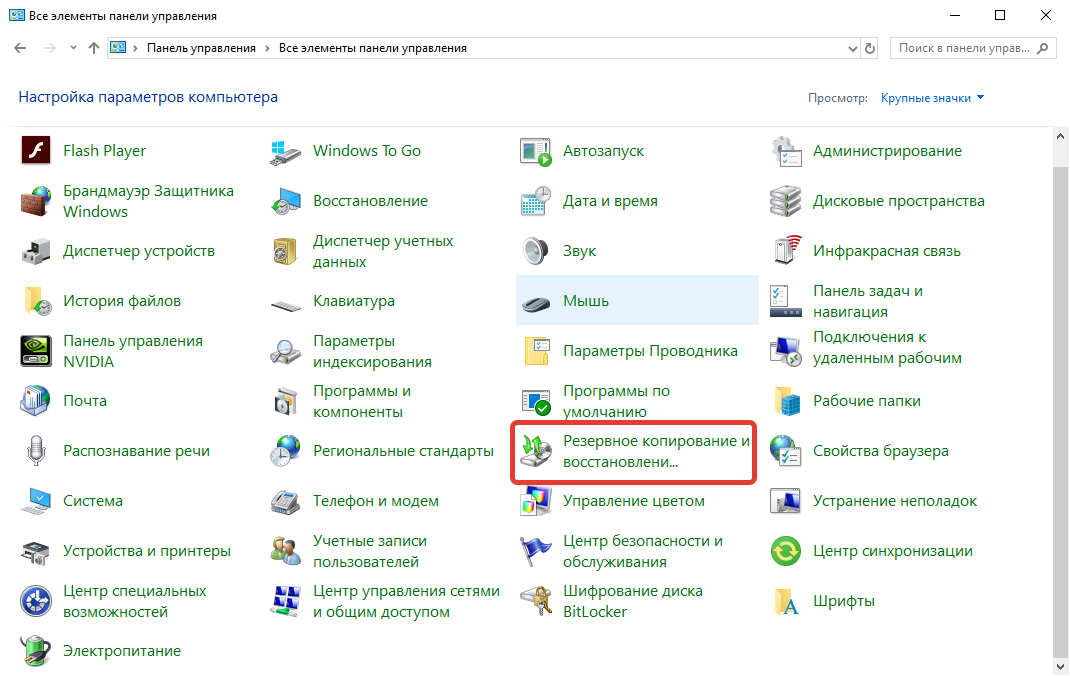
Task: Click Панель управления in the breadcrumb path
Action: (x=201, y=48)
